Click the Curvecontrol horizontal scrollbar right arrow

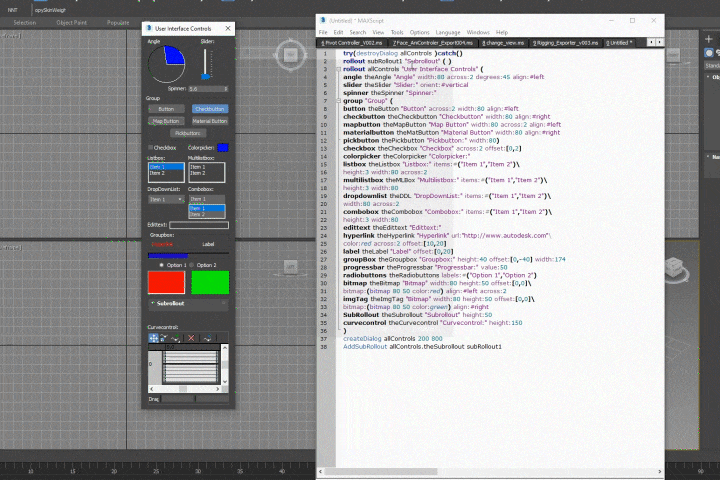click(218, 389)
